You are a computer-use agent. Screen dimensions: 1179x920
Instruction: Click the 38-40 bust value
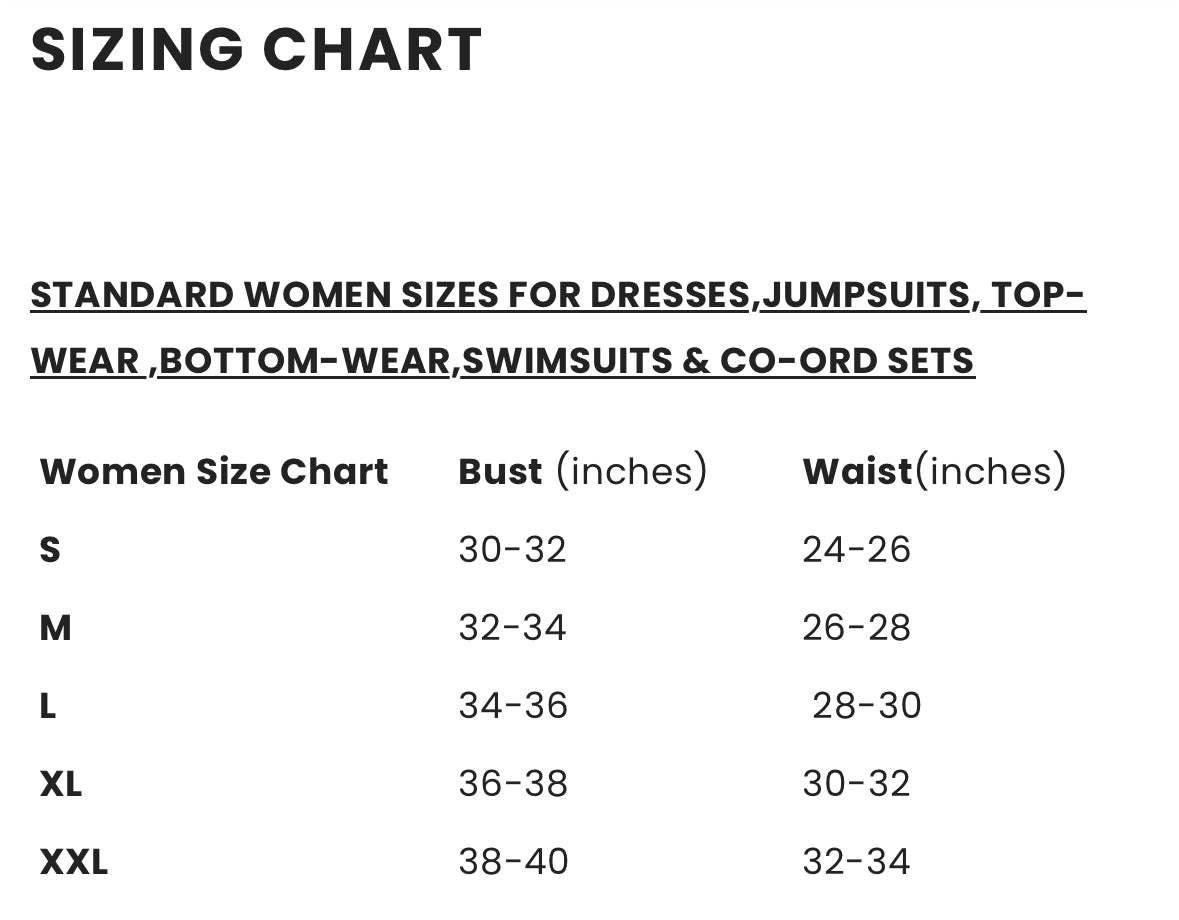(513, 862)
